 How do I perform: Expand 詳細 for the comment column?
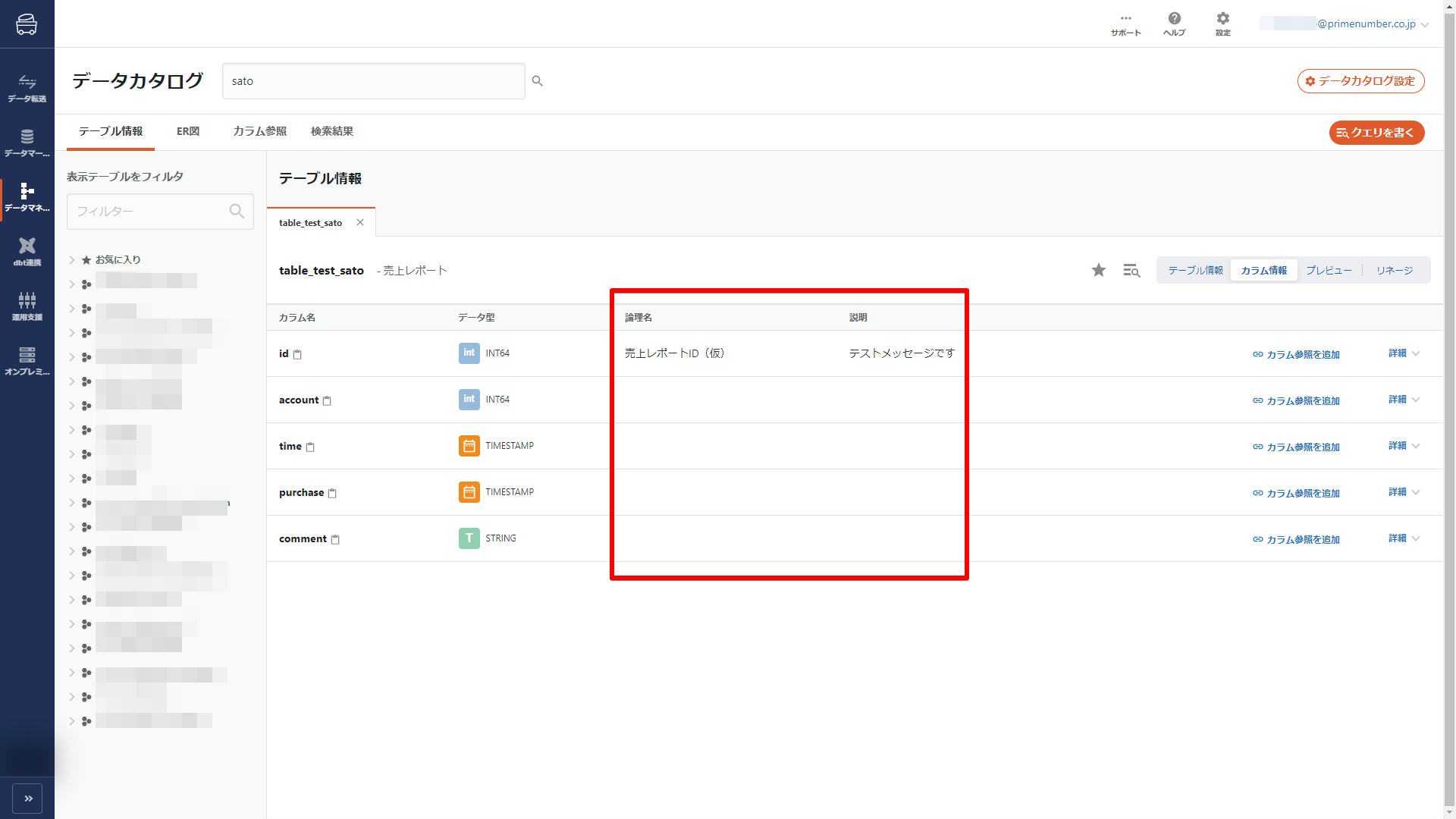pos(1404,538)
